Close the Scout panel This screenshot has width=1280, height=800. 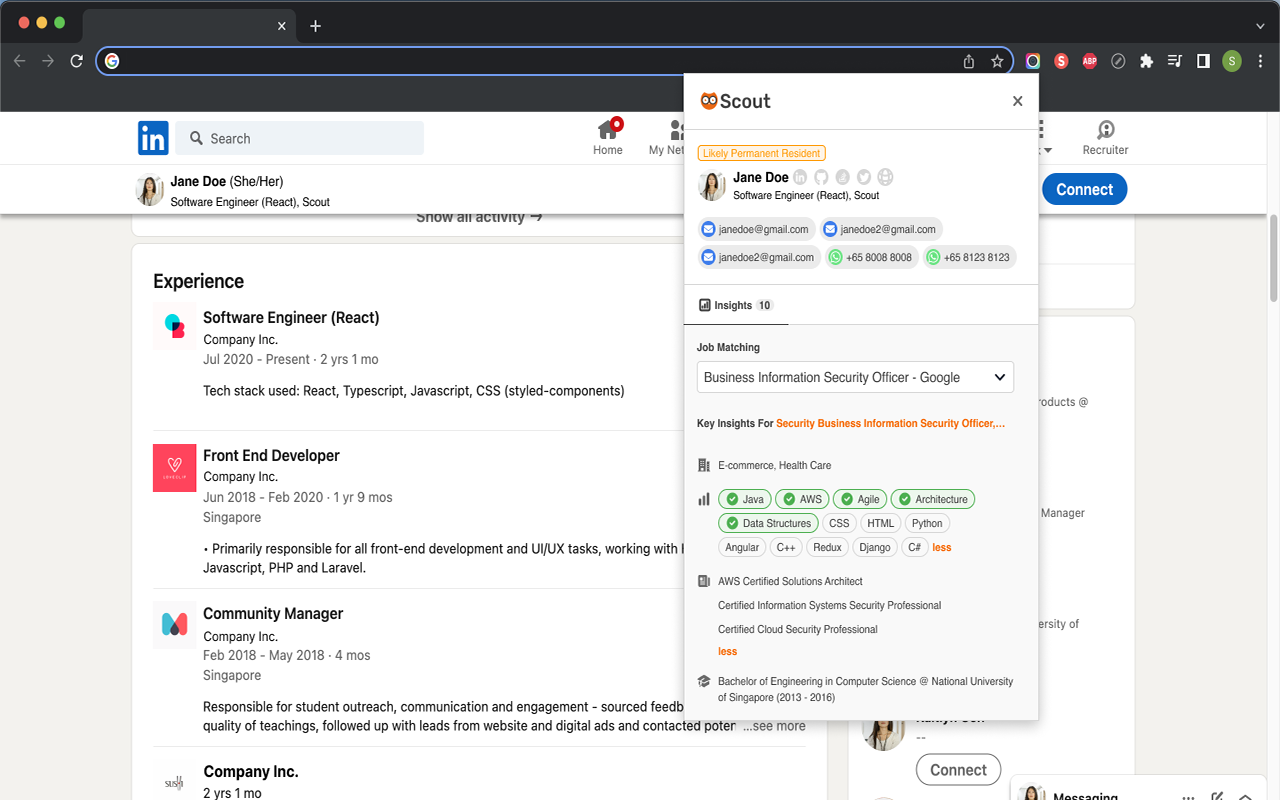[x=1017, y=101]
